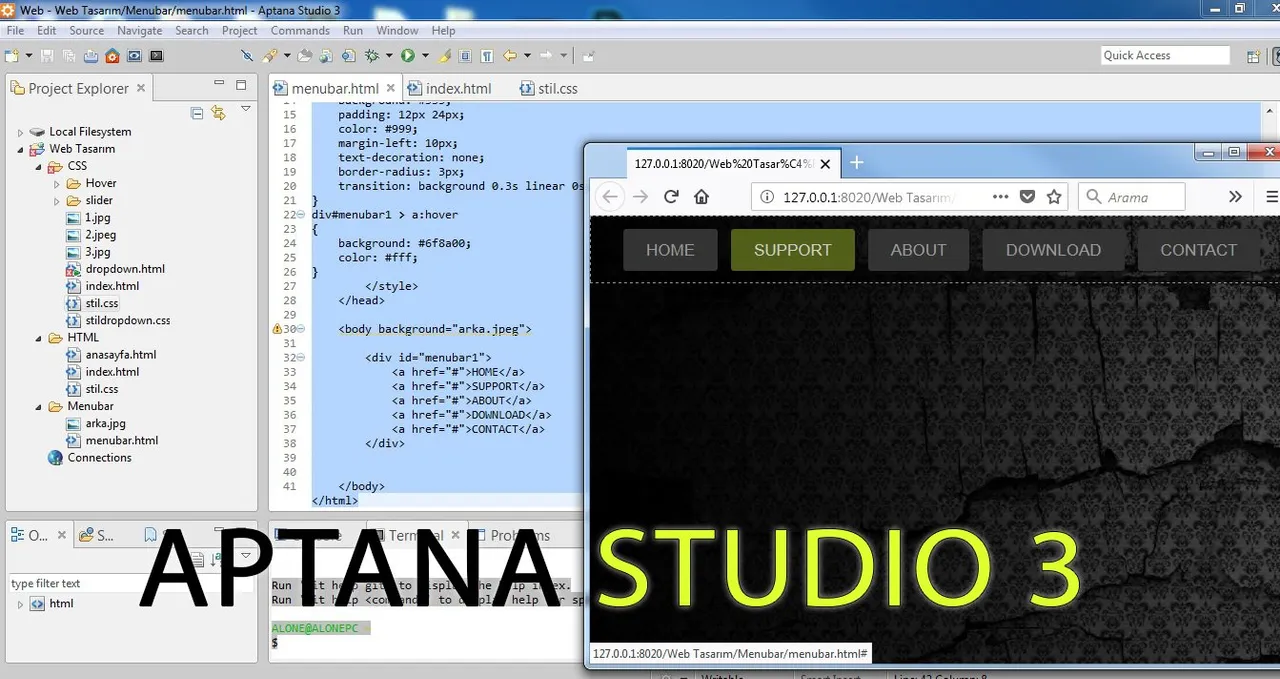Click the Quick Access search field

(1165, 56)
